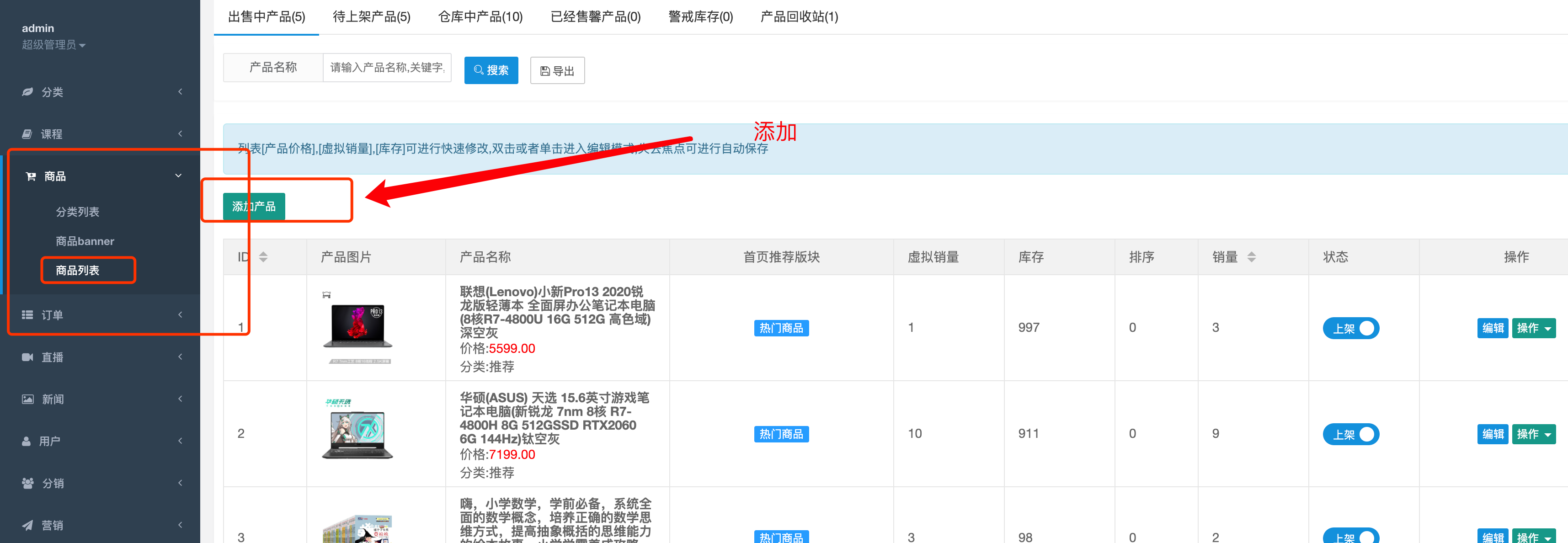The image size is (1568, 543).
Task: Click the book icon beside 课程
Action: pyautogui.click(x=27, y=134)
